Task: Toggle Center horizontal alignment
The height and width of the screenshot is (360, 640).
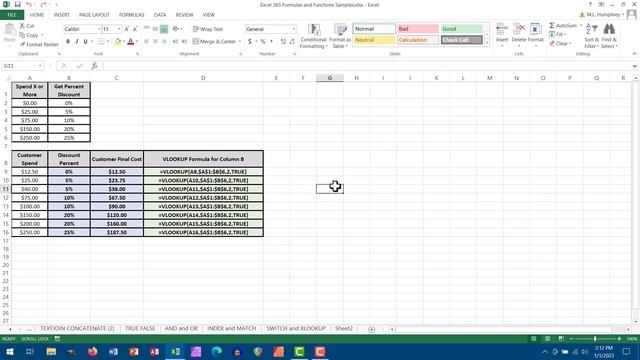Action: pyautogui.click(x=155, y=41)
